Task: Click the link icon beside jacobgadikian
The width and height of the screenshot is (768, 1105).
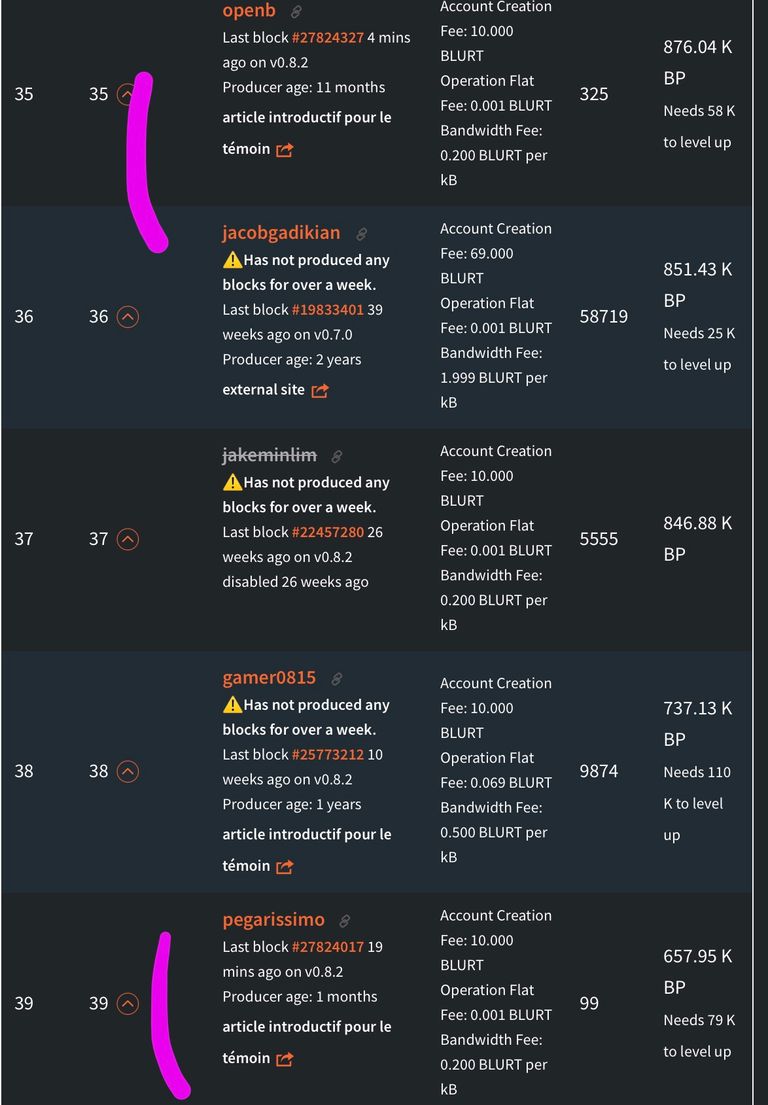Action: tap(361, 234)
